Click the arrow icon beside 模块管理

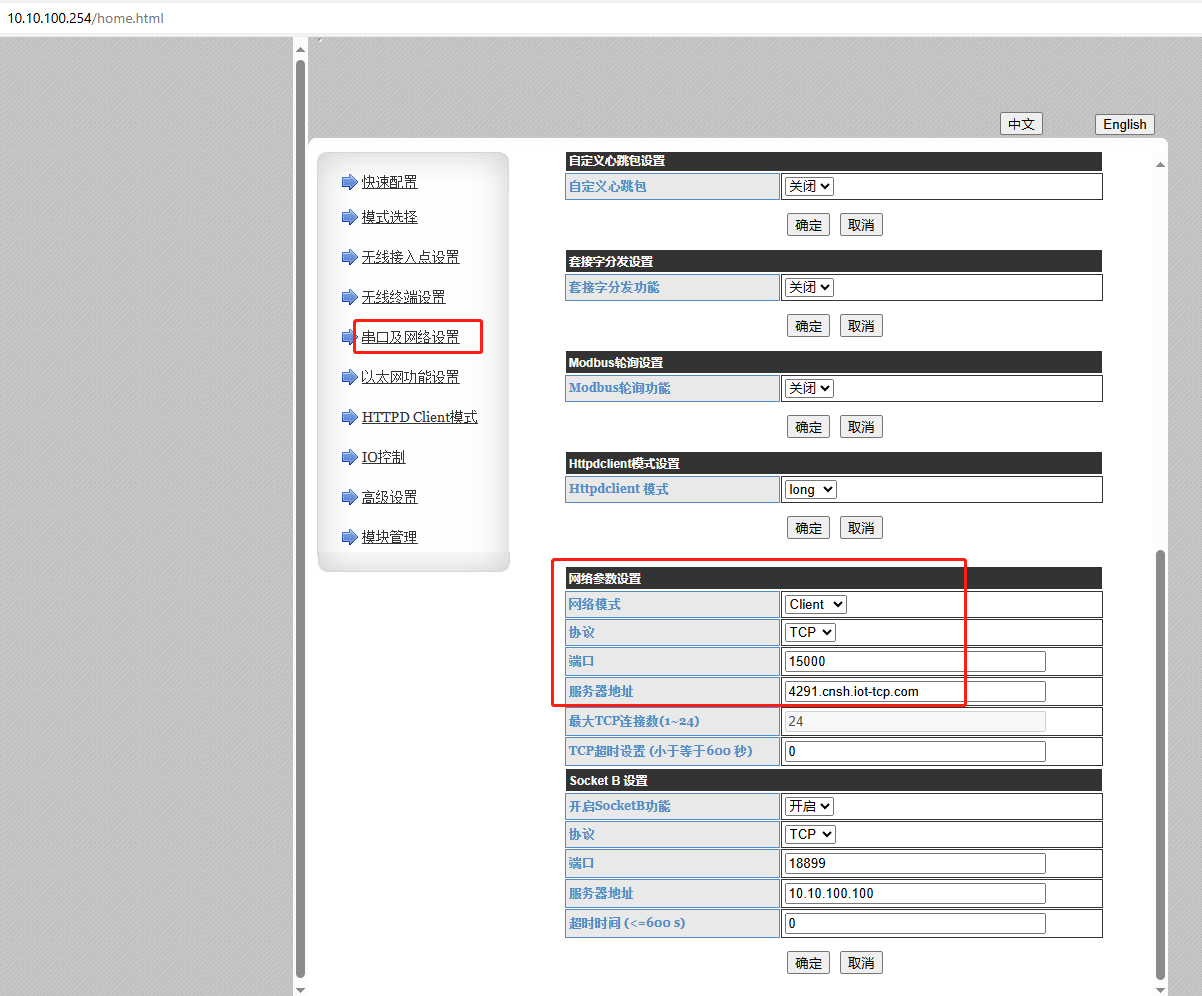tap(349, 537)
